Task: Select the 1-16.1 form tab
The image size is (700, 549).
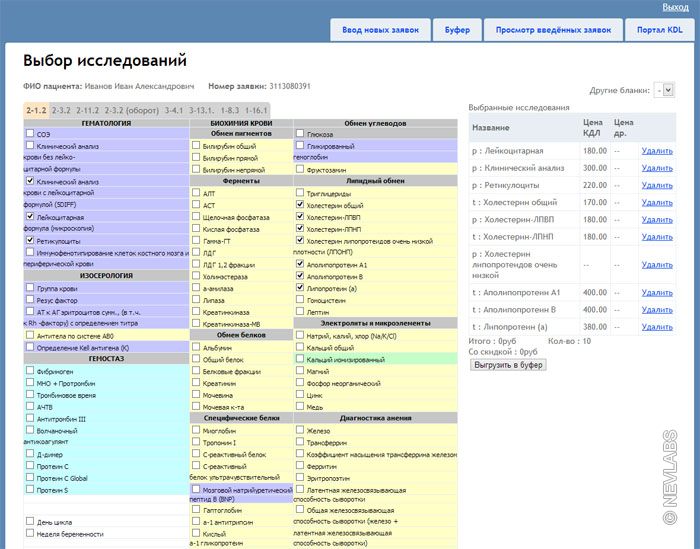Action: (x=256, y=110)
